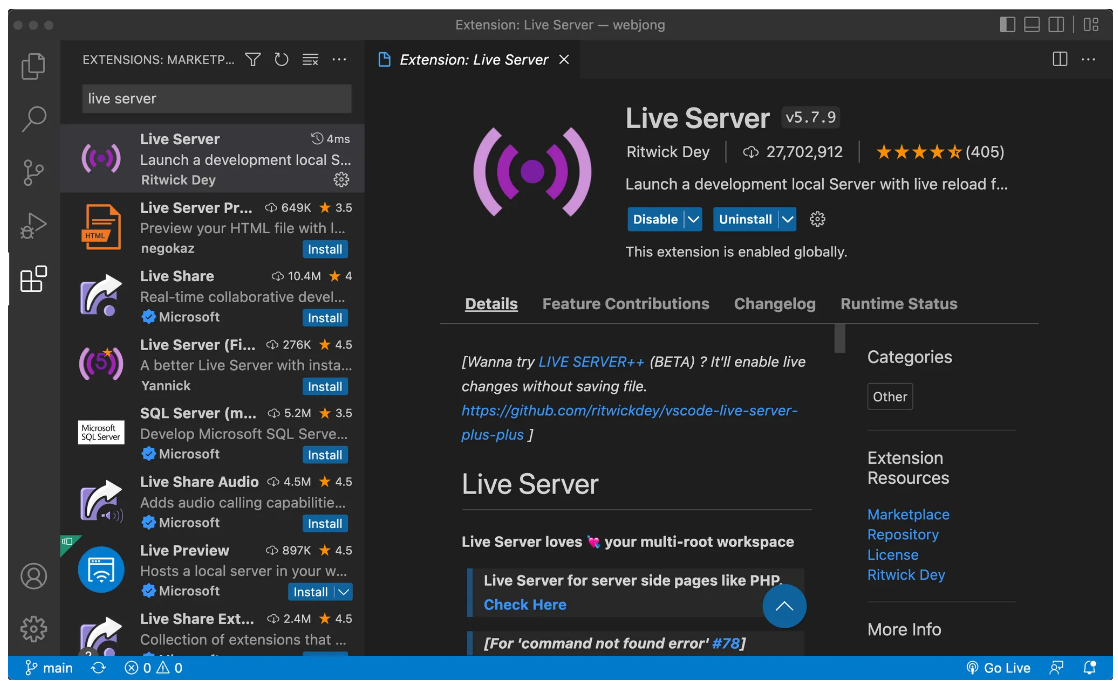Select Live Server row in results
Screen dimensions: 1118x681
pyautogui.click(x=212, y=158)
